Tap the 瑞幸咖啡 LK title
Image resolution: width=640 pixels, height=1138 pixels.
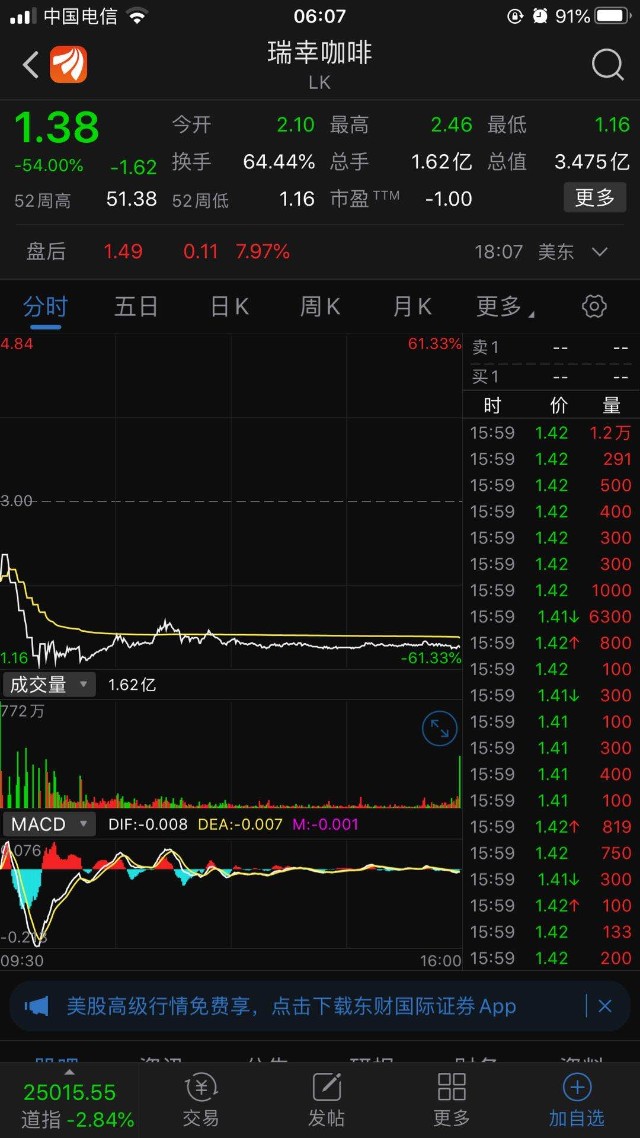(320, 65)
